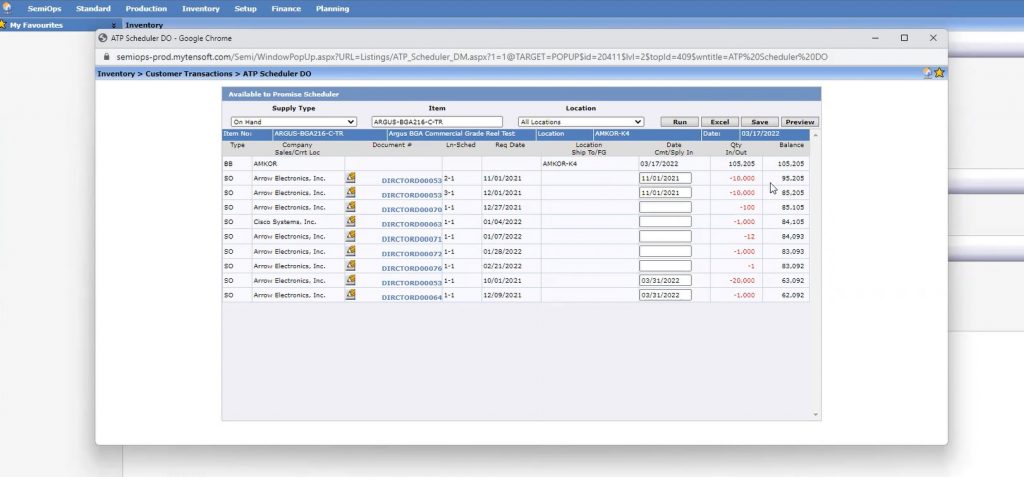The image size is (1024, 477).
Task: Click the Run button
Action: 680,122
